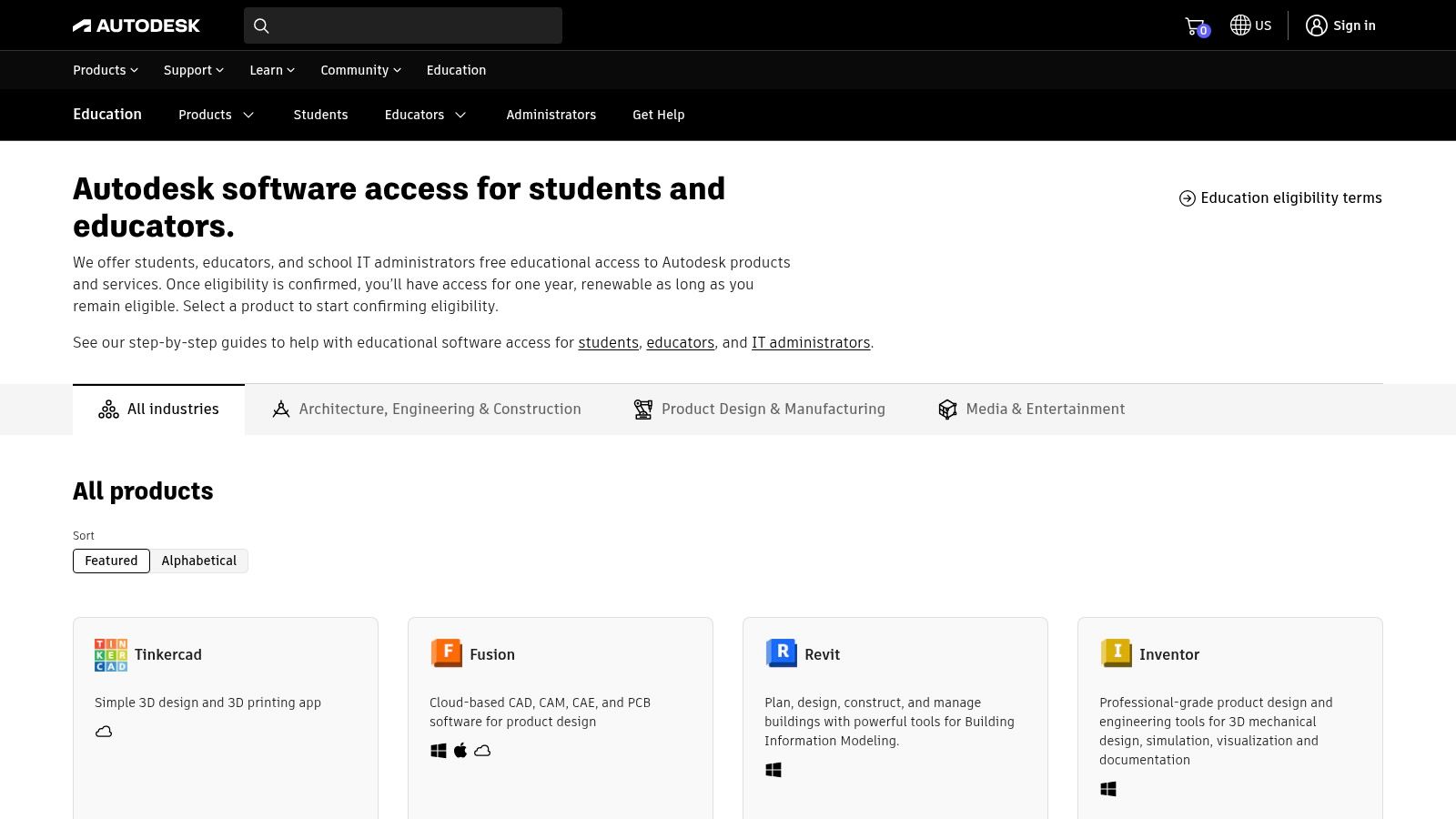Click Fusion's 'Cloud-based CAD, CAM' description
The width and height of the screenshot is (1456, 819).
(540, 712)
